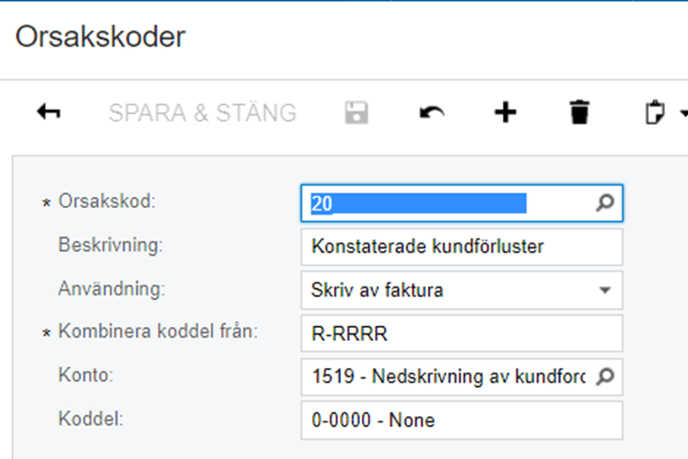Click the Kombinera koddel från field
The height and width of the screenshot is (459, 688).
pyautogui.click(x=460, y=334)
